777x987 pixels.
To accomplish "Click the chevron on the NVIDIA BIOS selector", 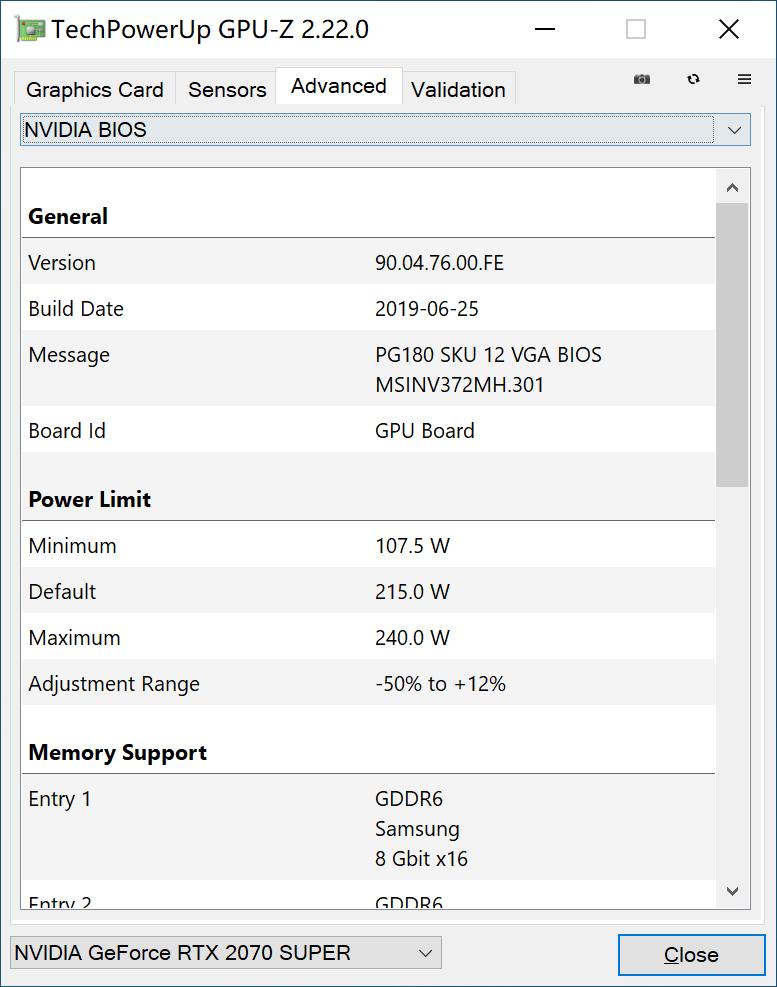I will pos(734,129).
